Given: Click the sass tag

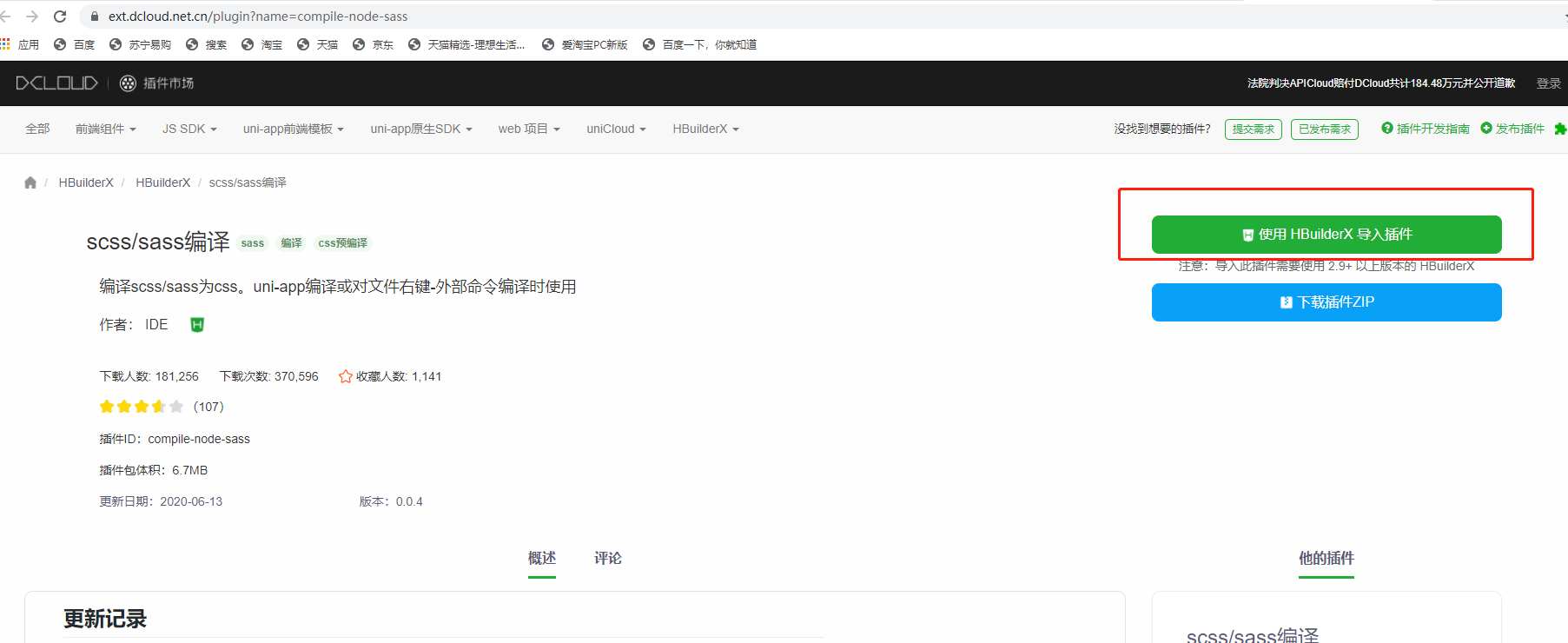Looking at the screenshot, I should (x=253, y=243).
